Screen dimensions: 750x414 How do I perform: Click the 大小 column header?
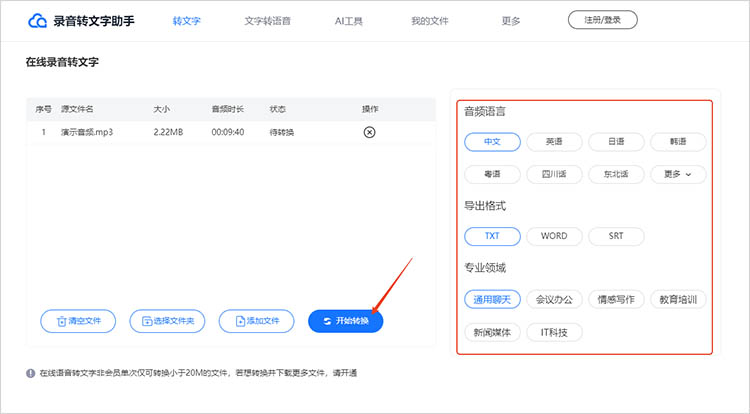[162, 109]
